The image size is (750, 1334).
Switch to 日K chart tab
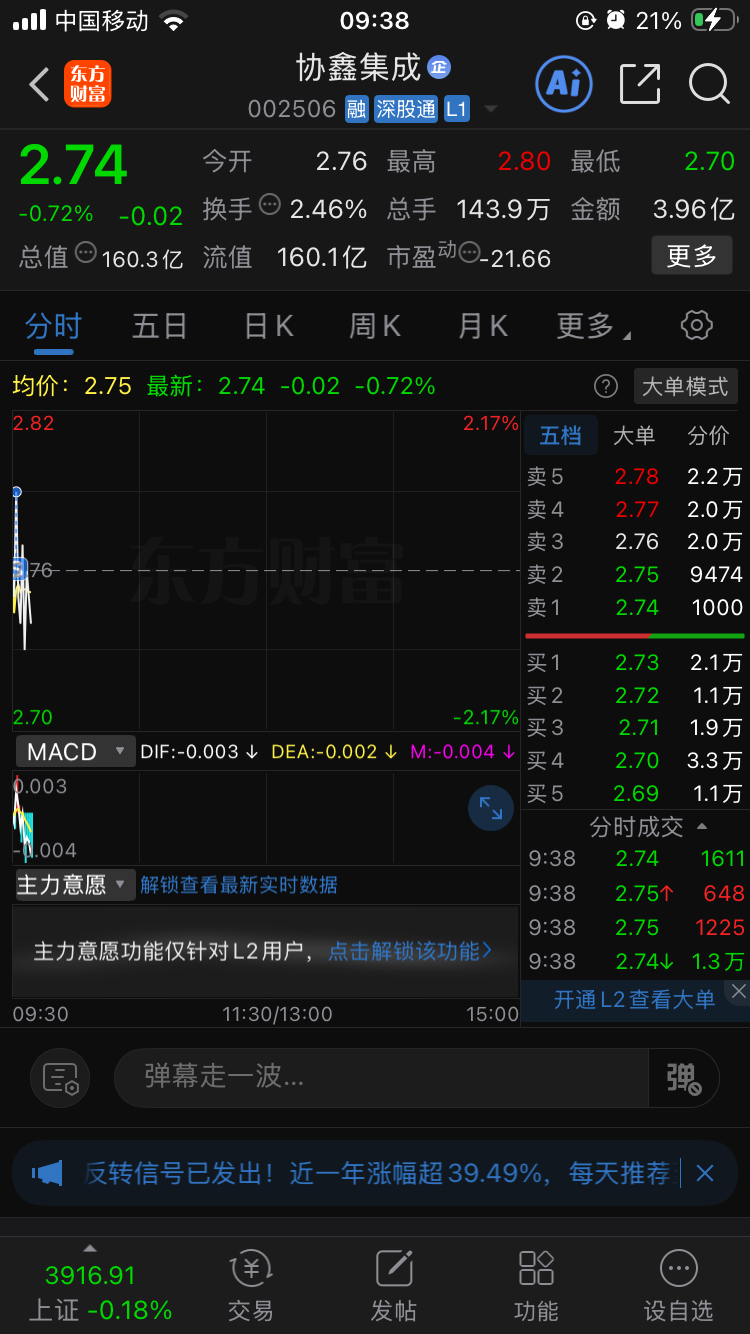point(269,326)
